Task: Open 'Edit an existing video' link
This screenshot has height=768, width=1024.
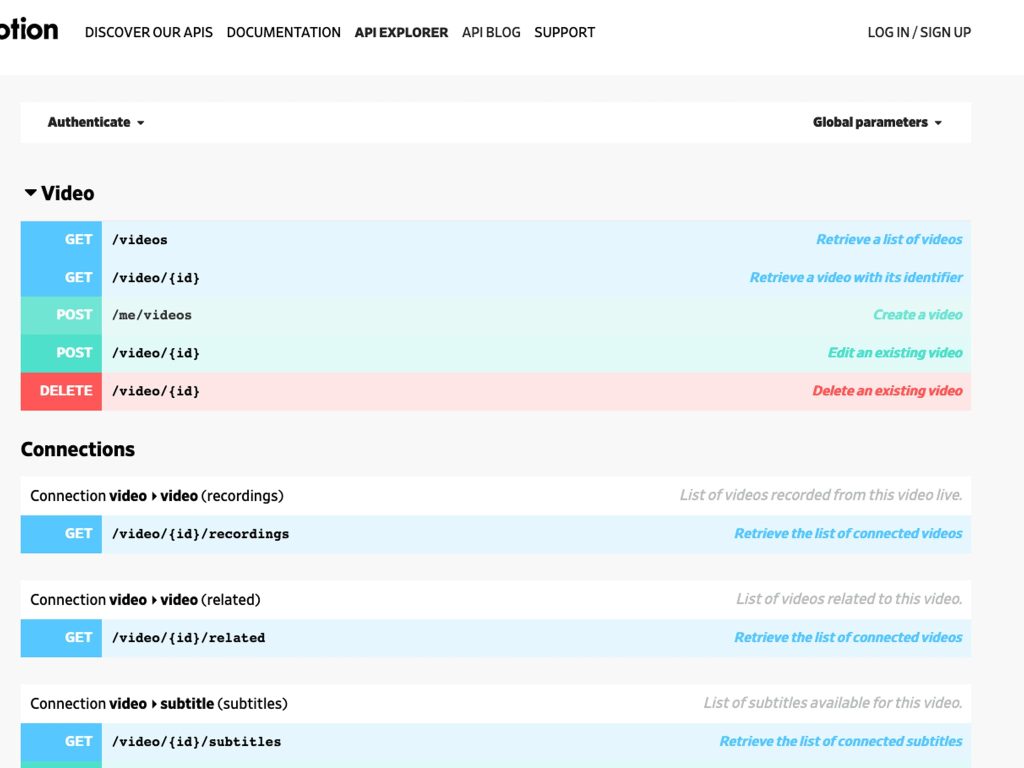Action: coord(895,353)
